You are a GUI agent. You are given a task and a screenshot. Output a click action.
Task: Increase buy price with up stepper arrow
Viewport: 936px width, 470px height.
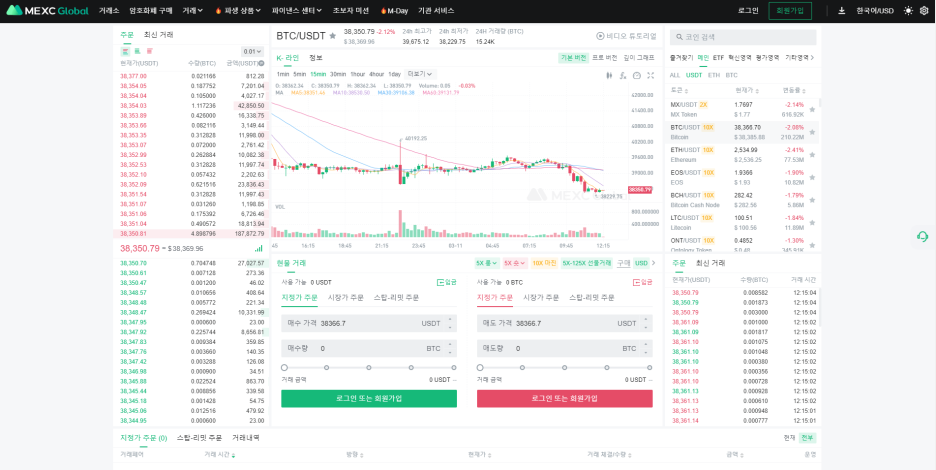pyautogui.click(x=449, y=320)
